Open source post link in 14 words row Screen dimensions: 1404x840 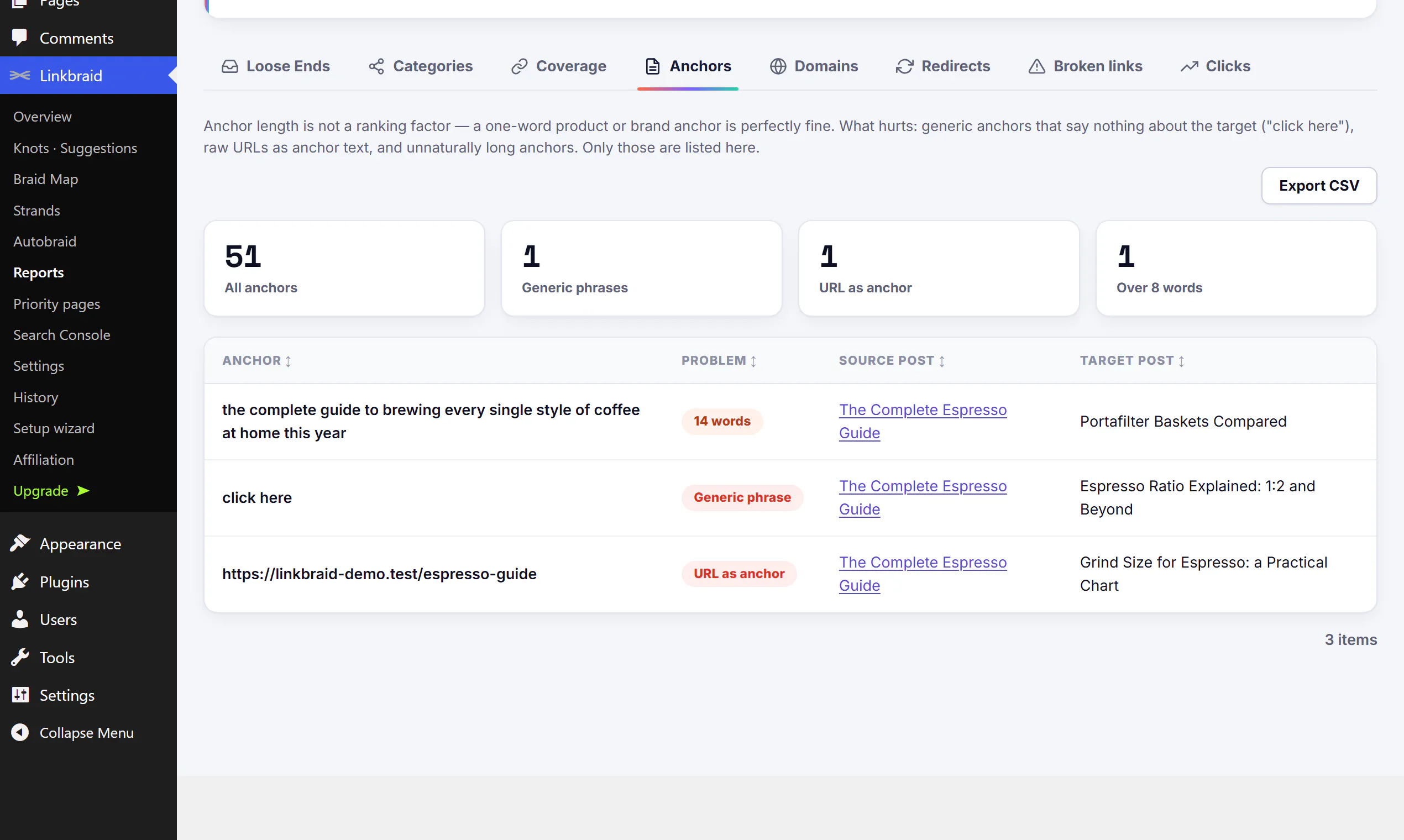[923, 421]
